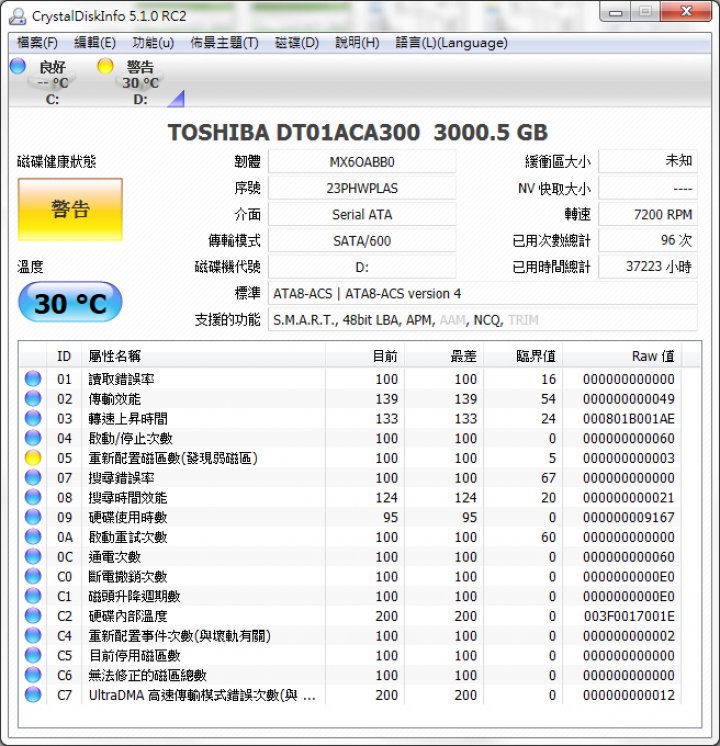Click the blue status dot for ID 0C

(33, 556)
